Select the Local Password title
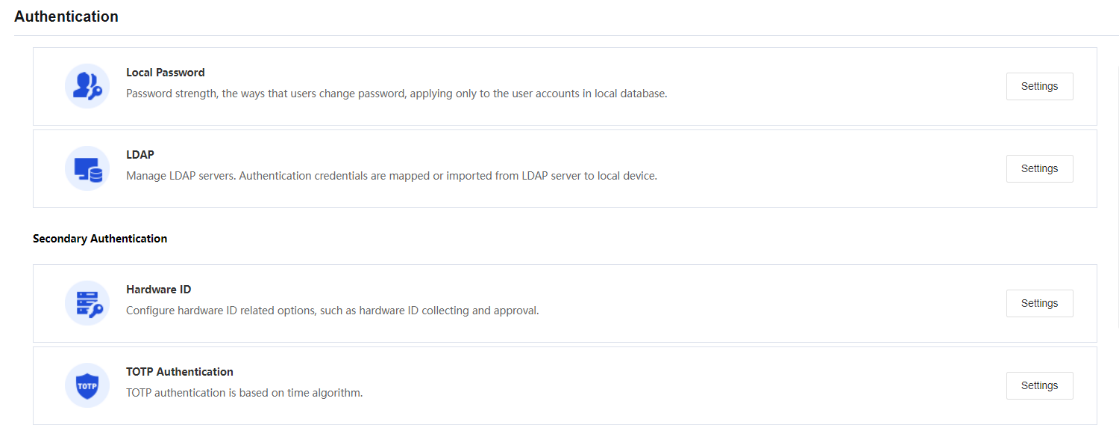 [165, 72]
